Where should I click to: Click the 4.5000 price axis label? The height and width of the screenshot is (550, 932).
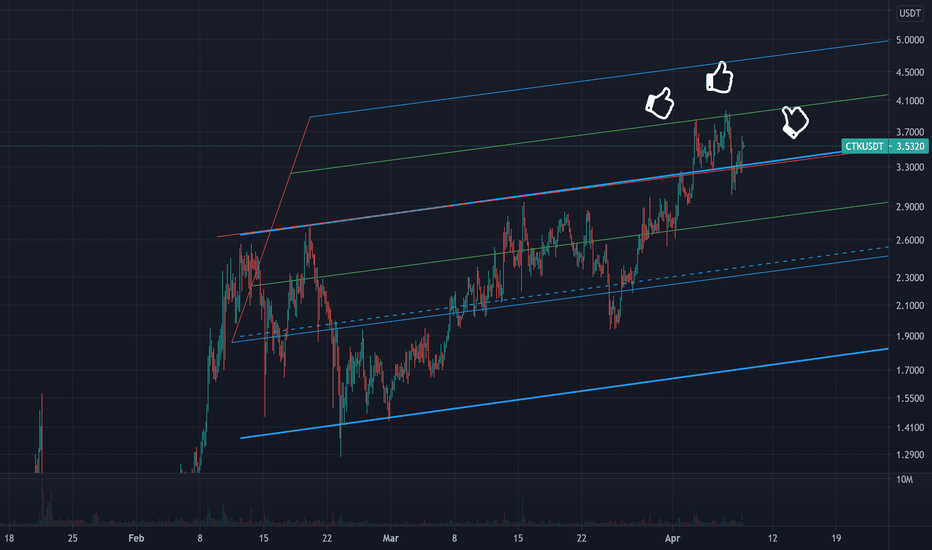pos(910,72)
